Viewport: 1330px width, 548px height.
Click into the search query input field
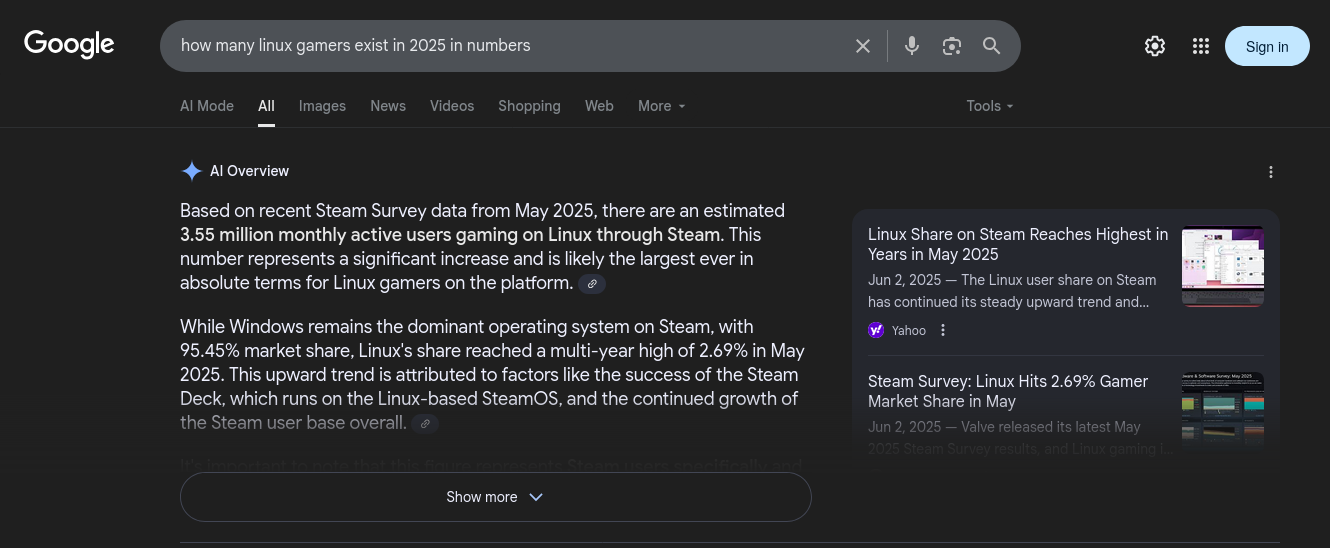tap(510, 46)
